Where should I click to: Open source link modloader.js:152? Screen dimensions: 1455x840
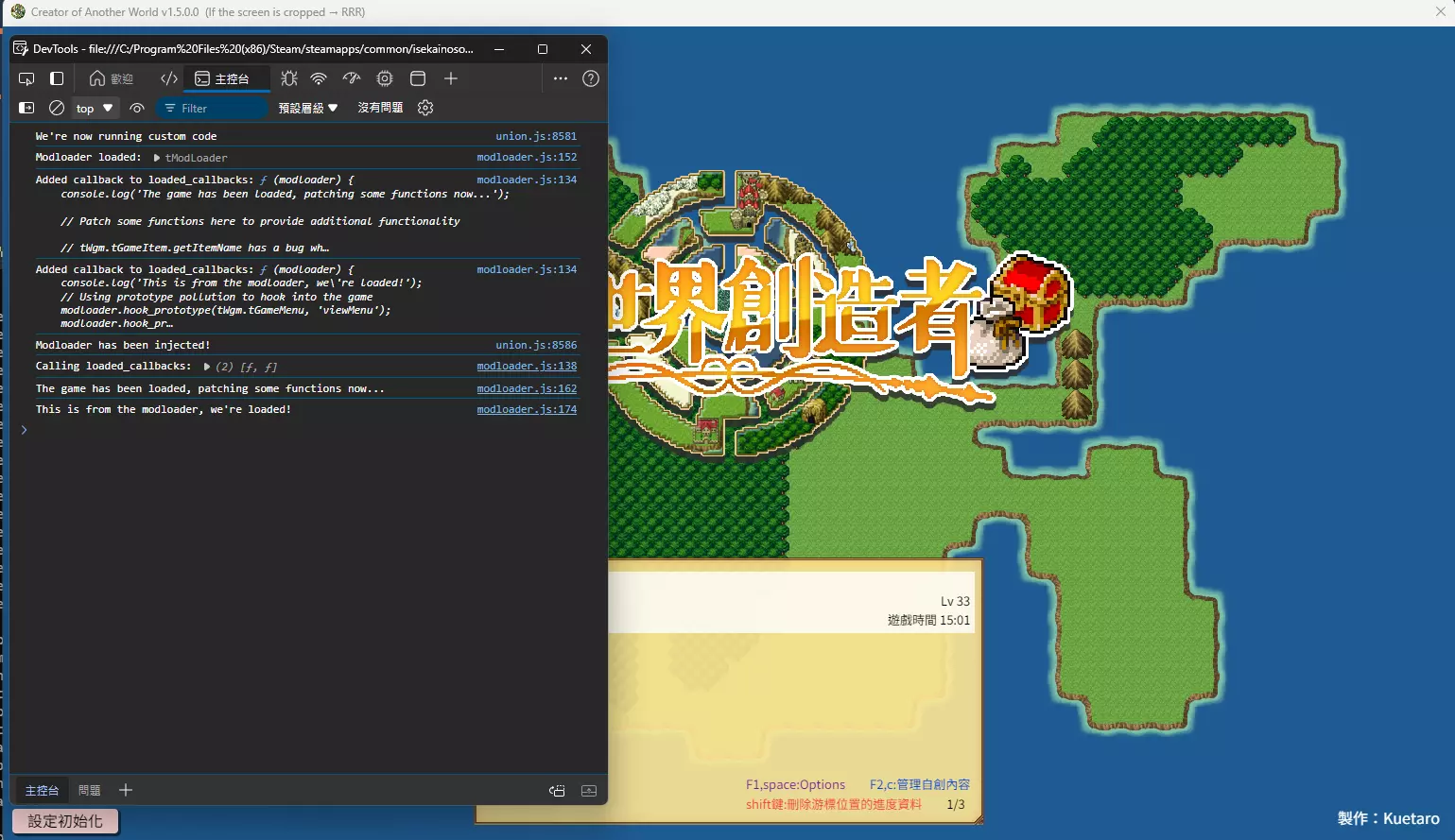527,157
